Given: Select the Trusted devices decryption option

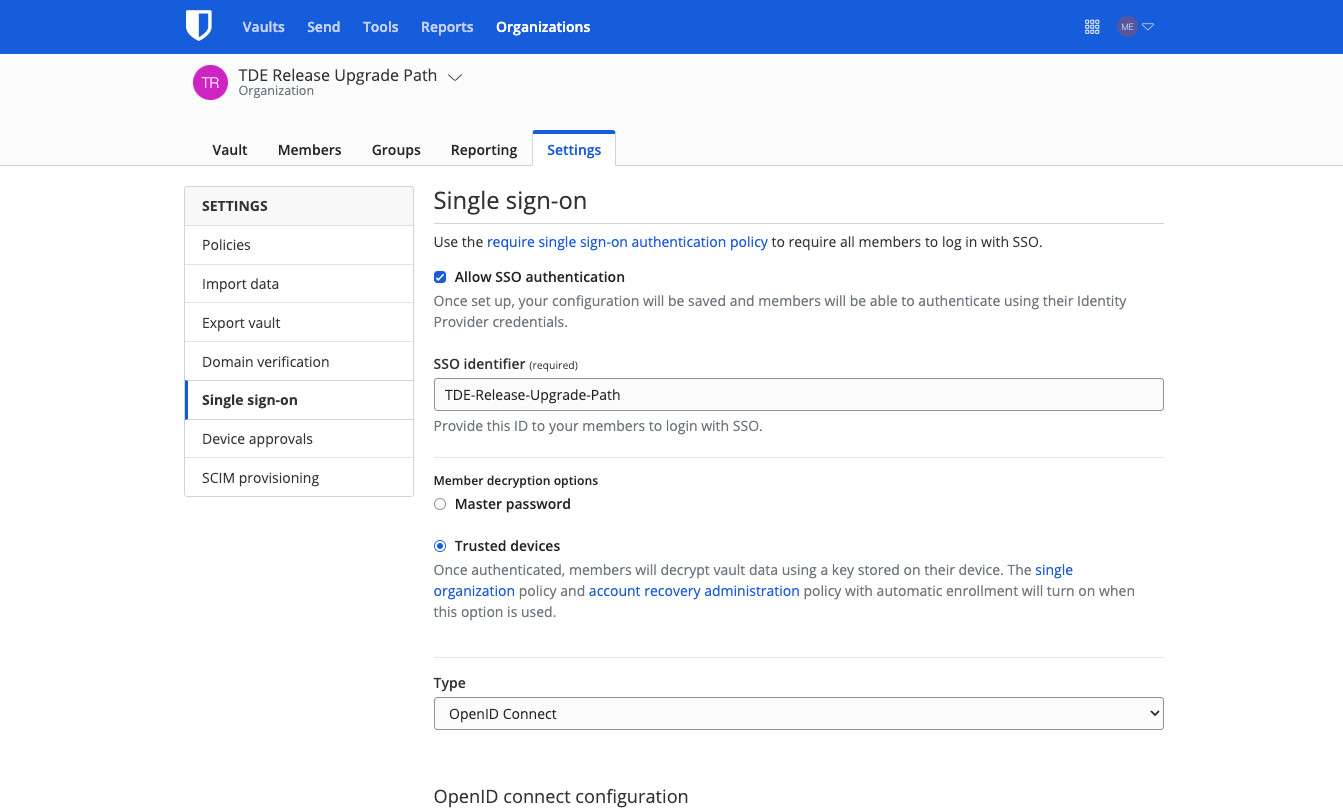Looking at the screenshot, I should pyautogui.click(x=440, y=546).
